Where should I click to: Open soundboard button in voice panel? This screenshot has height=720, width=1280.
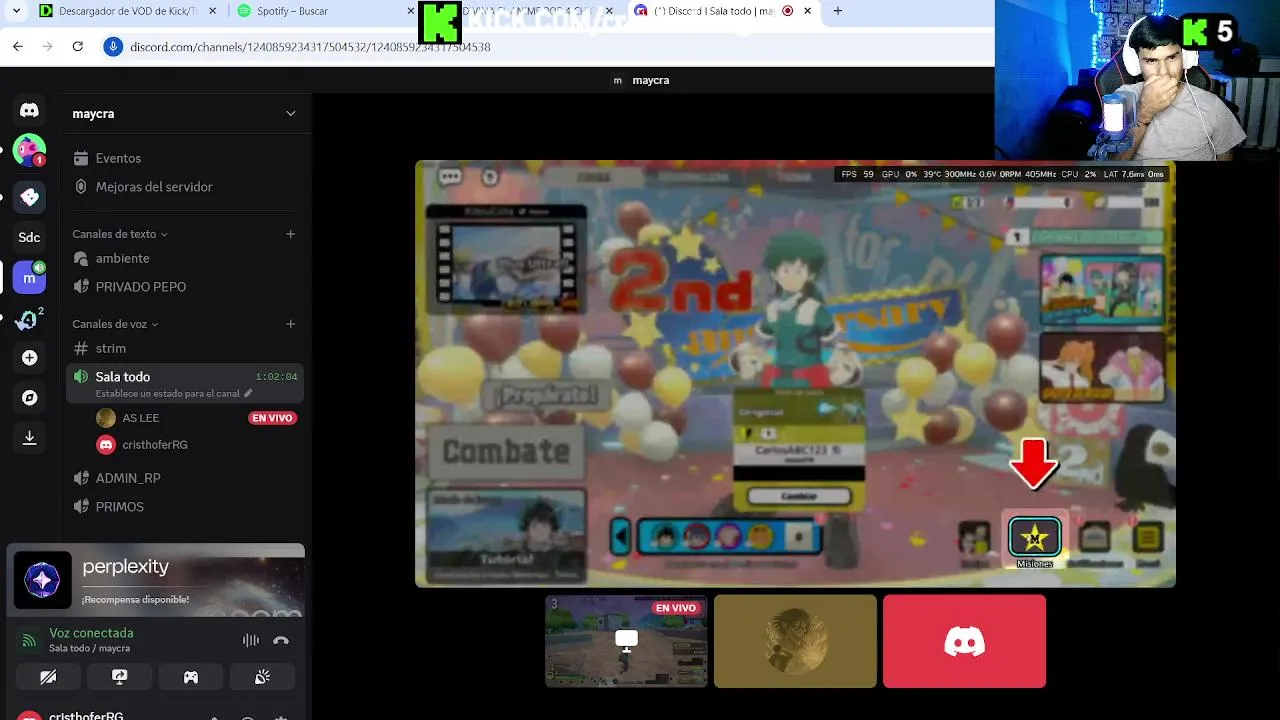click(x=262, y=677)
